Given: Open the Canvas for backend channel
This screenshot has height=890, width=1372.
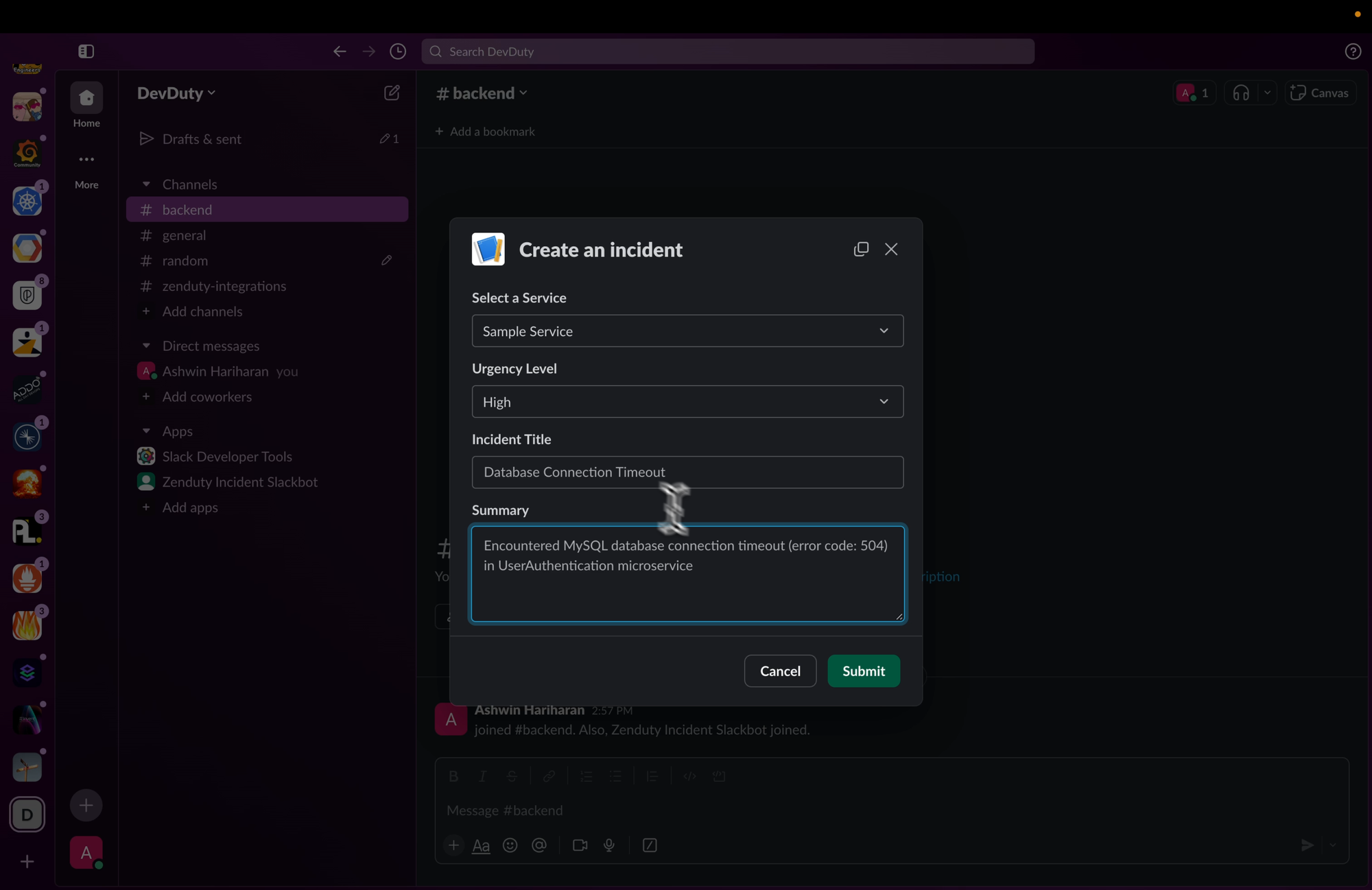Looking at the screenshot, I should pos(1320,93).
